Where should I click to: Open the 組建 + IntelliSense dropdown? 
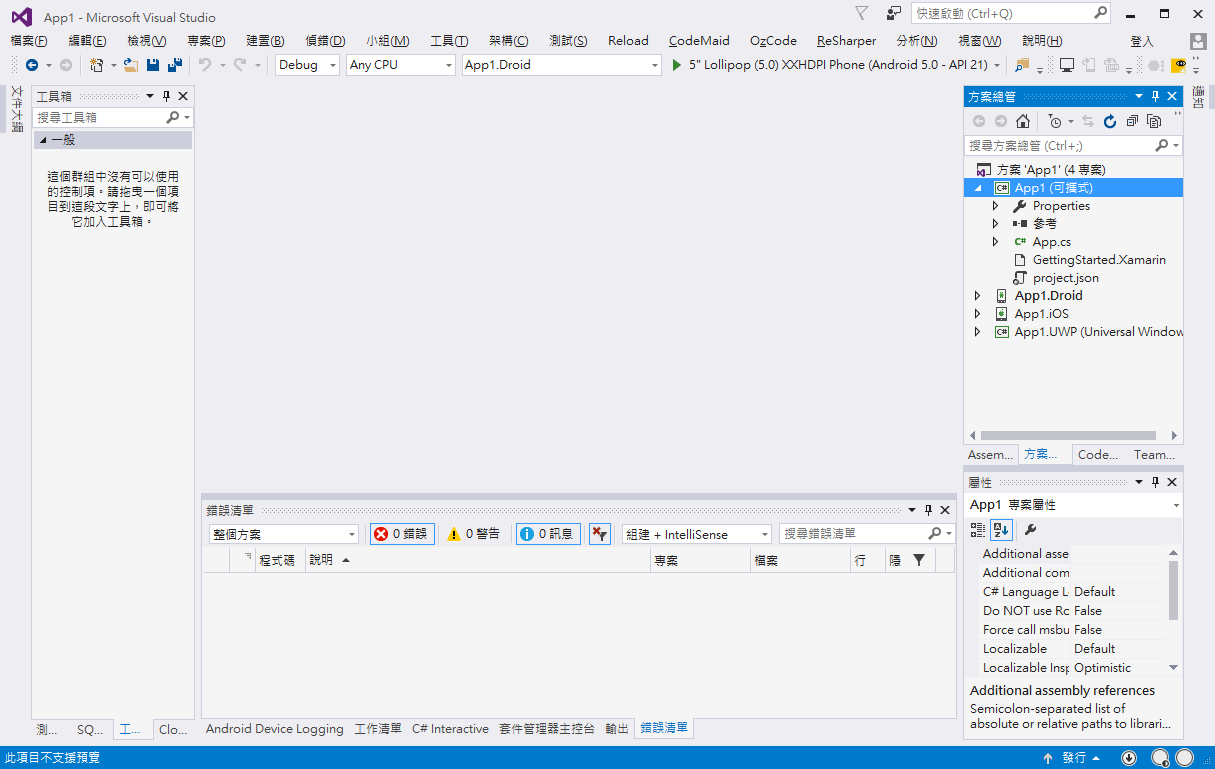pos(696,534)
